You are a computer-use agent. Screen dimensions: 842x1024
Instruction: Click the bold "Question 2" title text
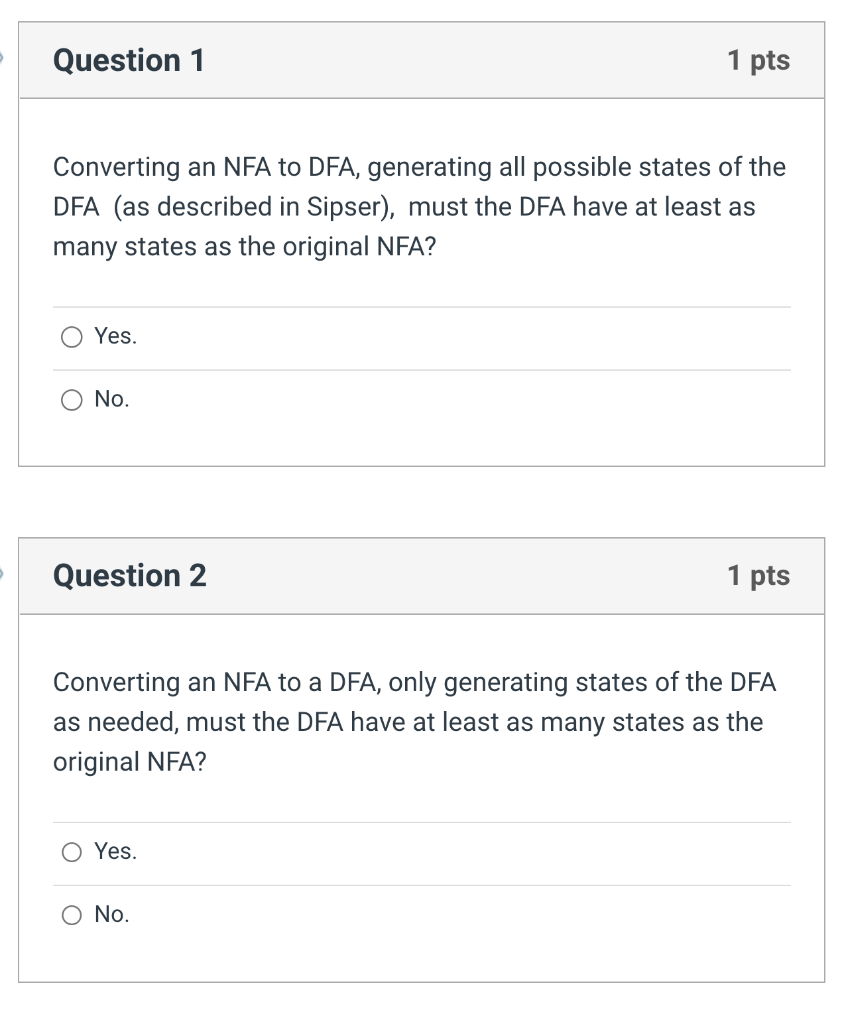pos(127,576)
